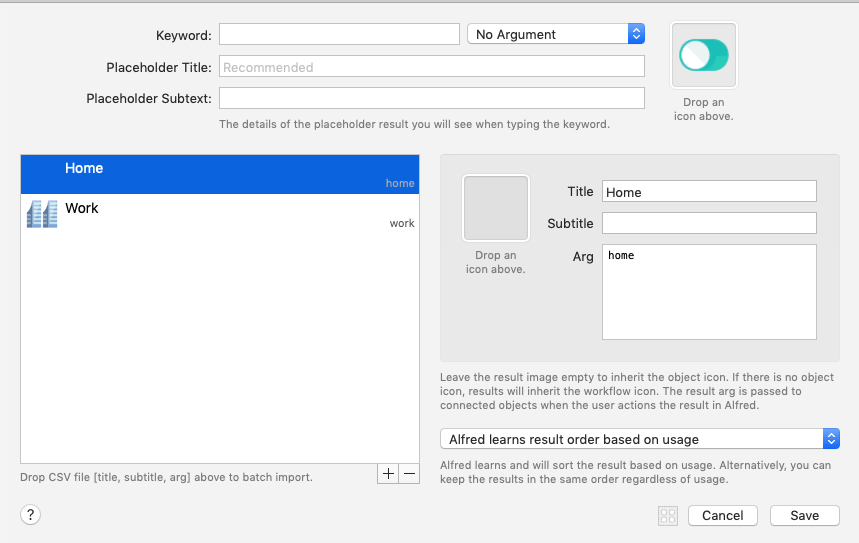The height and width of the screenshot is (543, 859).
Task: Select the Work row in list
Action: [220, 214]
